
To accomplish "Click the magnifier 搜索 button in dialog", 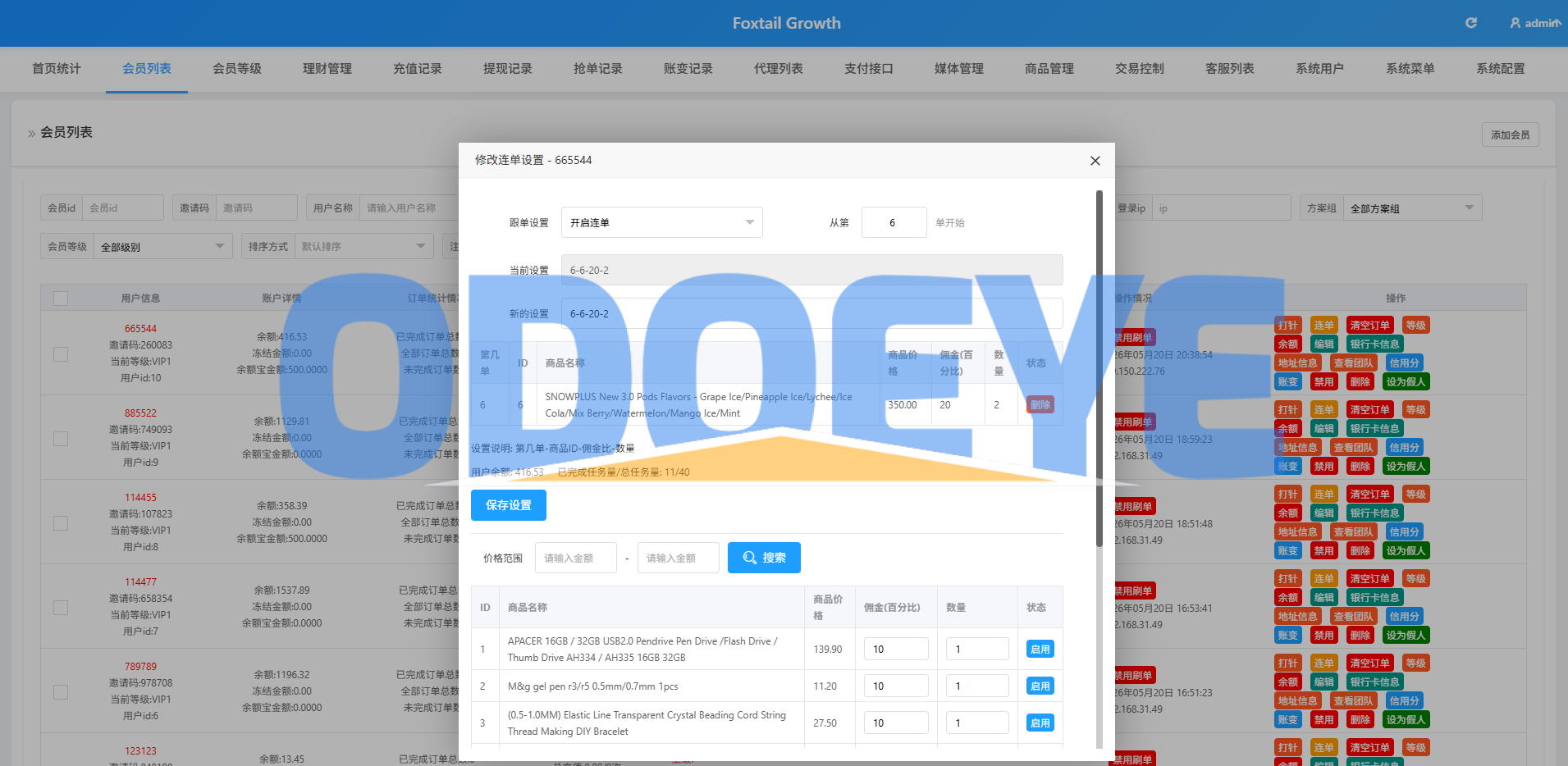I will (x=764, y=558).
